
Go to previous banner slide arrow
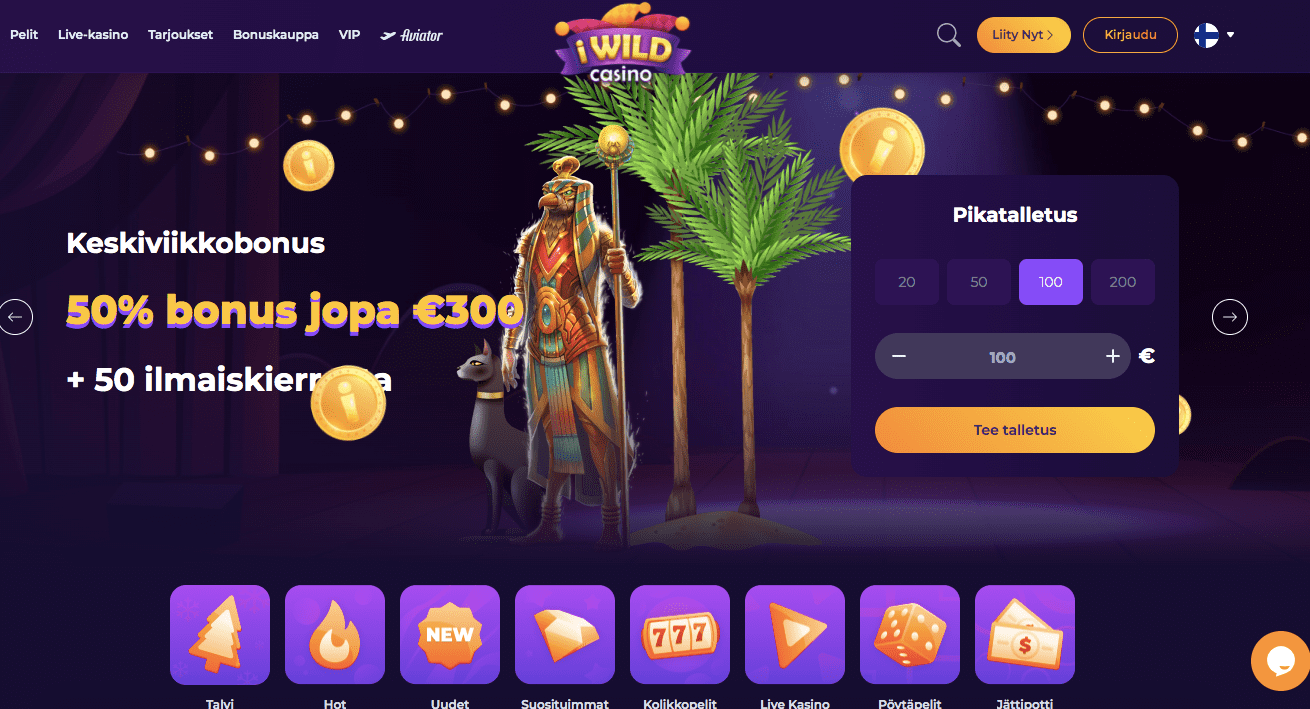15,317
